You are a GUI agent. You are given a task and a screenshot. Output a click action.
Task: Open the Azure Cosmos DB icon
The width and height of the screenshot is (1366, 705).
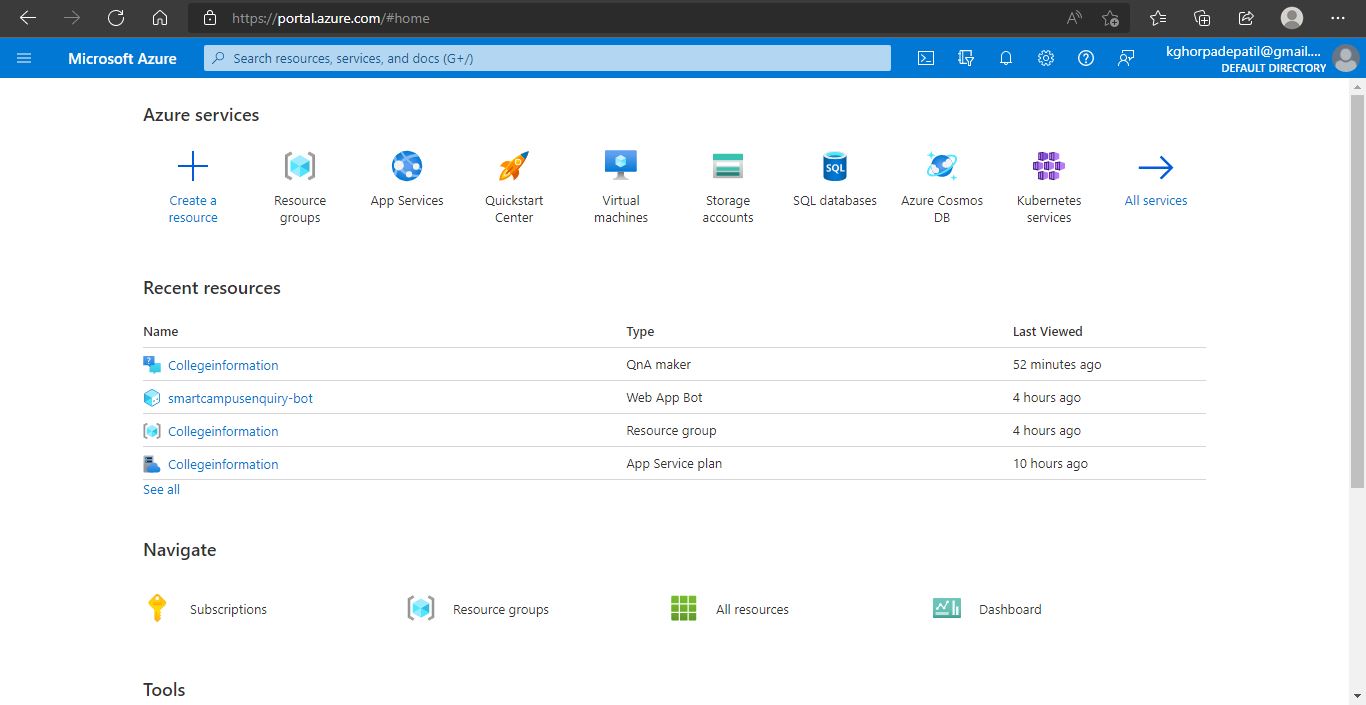click(942, 166)
